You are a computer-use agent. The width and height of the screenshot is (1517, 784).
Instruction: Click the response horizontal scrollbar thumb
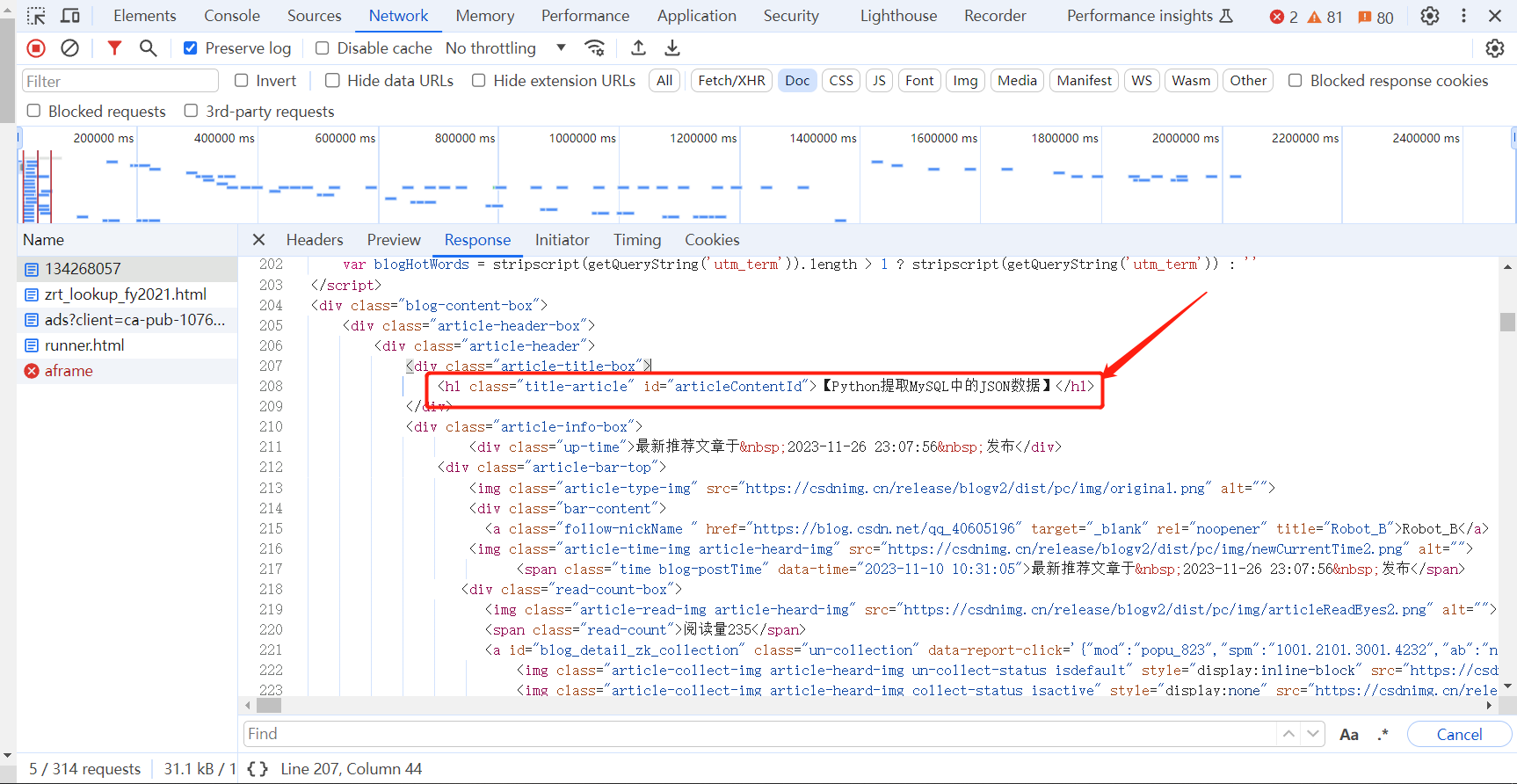click(x=269, y=705)
